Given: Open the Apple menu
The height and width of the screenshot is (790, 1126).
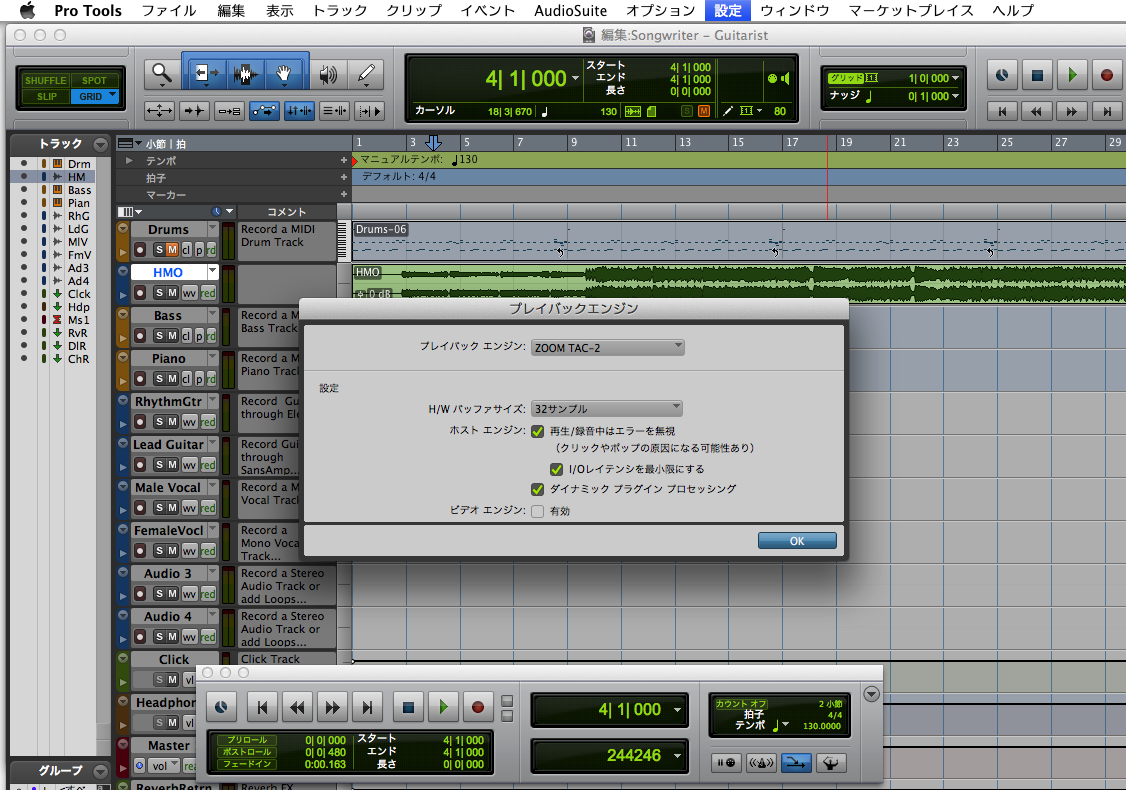Looking at the screenshot, I should pos(27,11).
